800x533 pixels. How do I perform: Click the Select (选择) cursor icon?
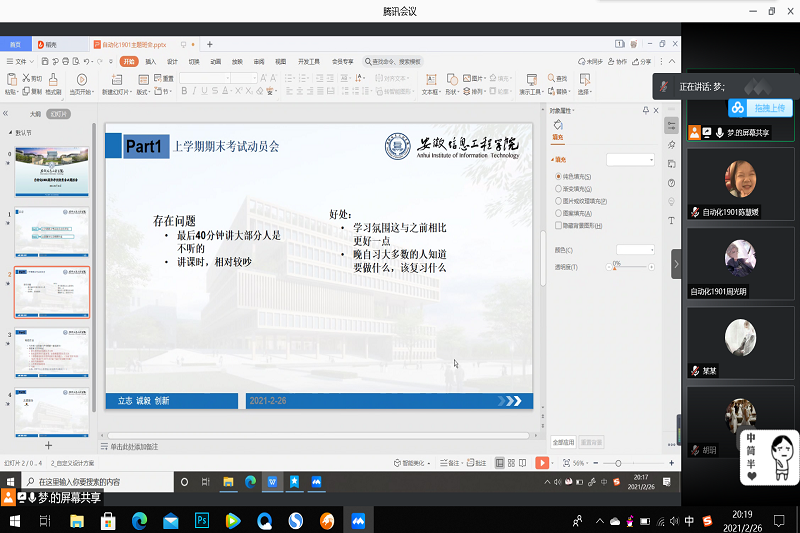[585, 80]
